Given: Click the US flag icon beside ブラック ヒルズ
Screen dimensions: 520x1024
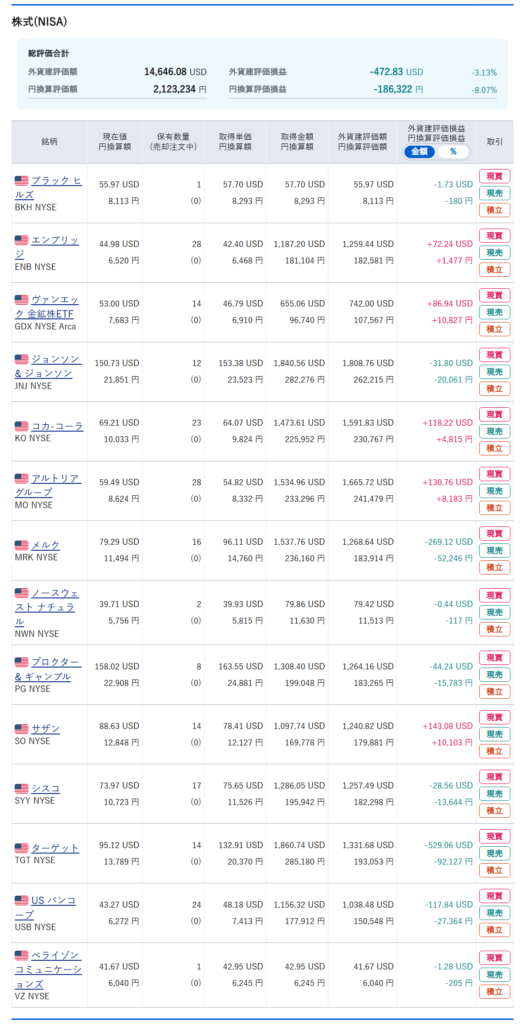Looking at the screenshot, I should click(x=22, y=181).
